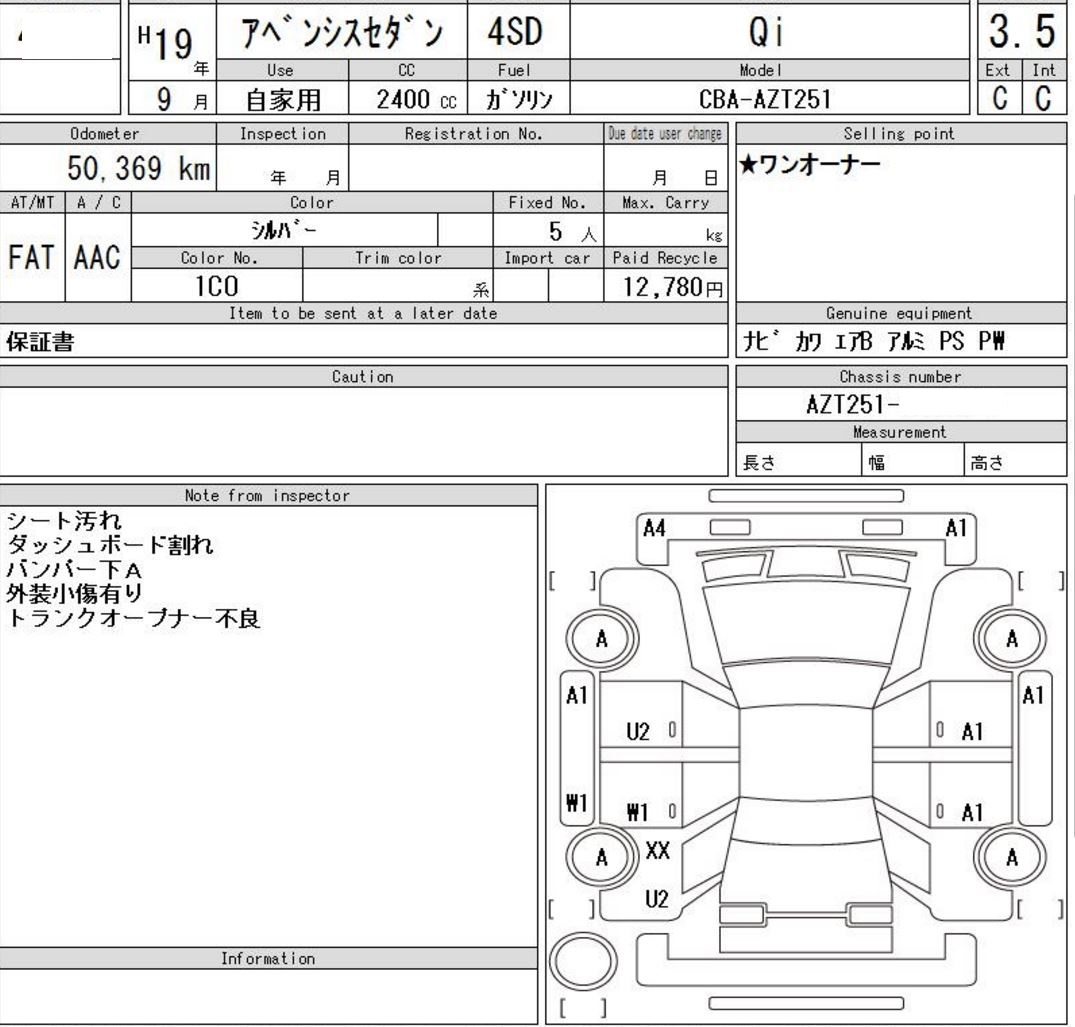This screenshot has height=1027, width=1075.
Task: Select the note シート汚れ
Action: click(64, 520)
